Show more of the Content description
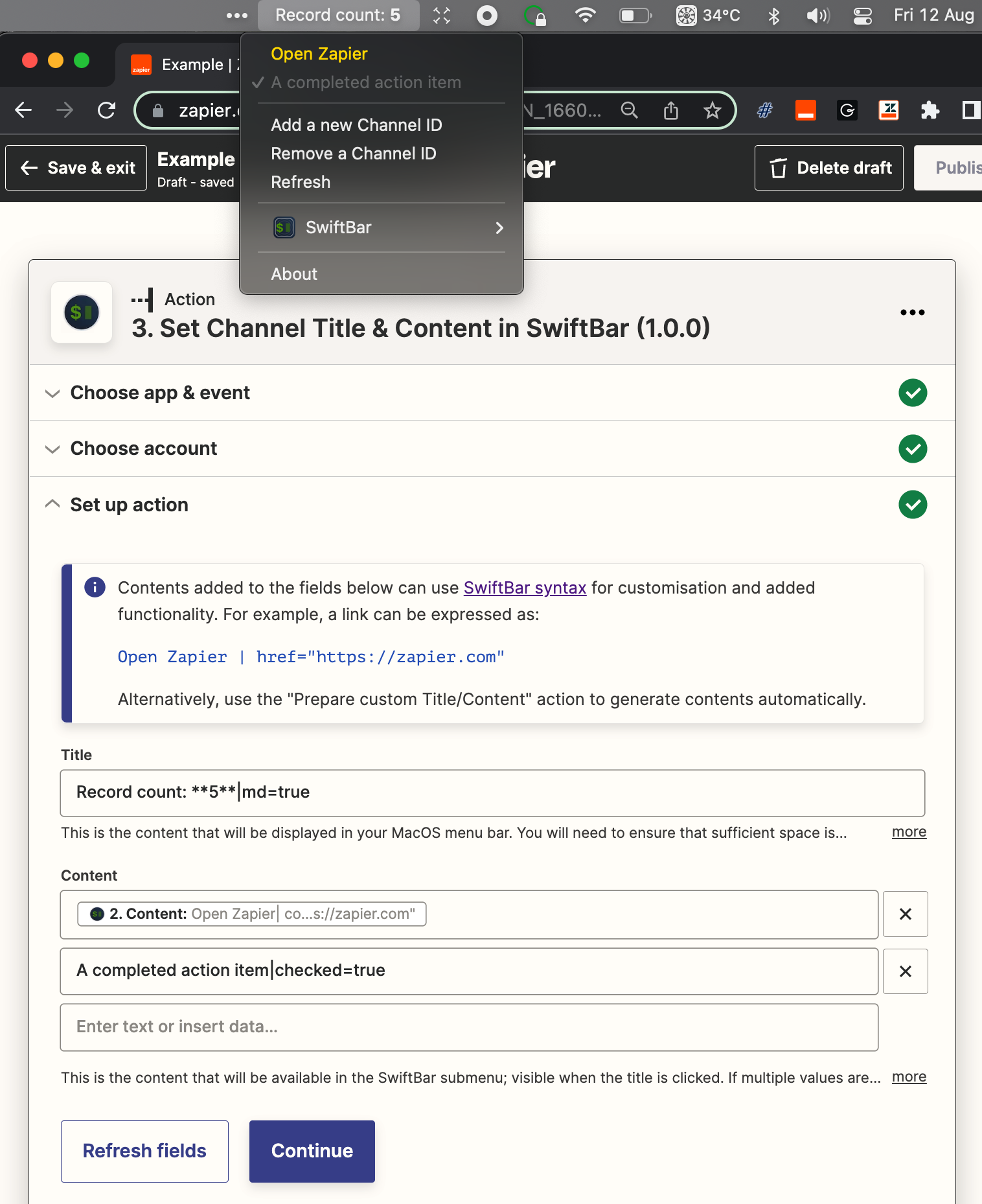 point(909,1076)
